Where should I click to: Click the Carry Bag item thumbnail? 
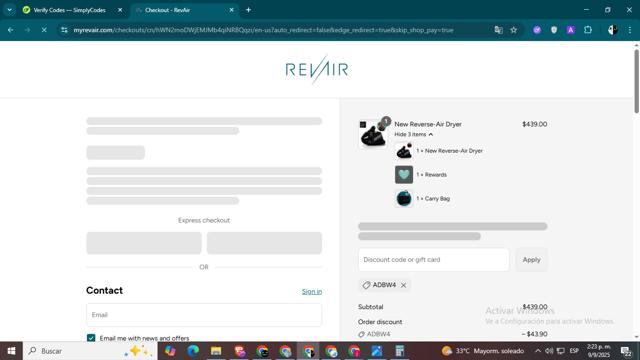404,198
